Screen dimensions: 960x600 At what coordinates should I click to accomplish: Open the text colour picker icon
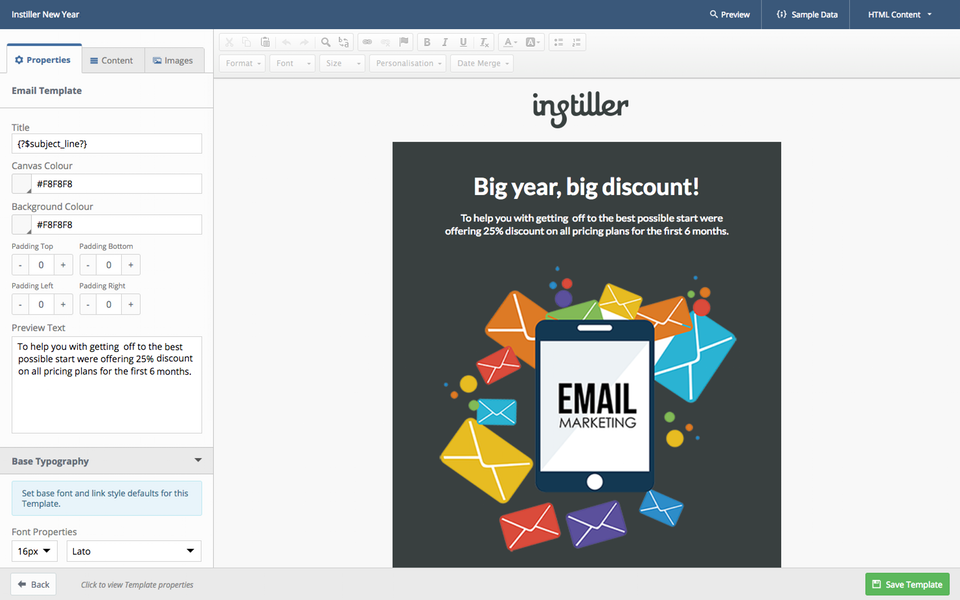point(509,42)
